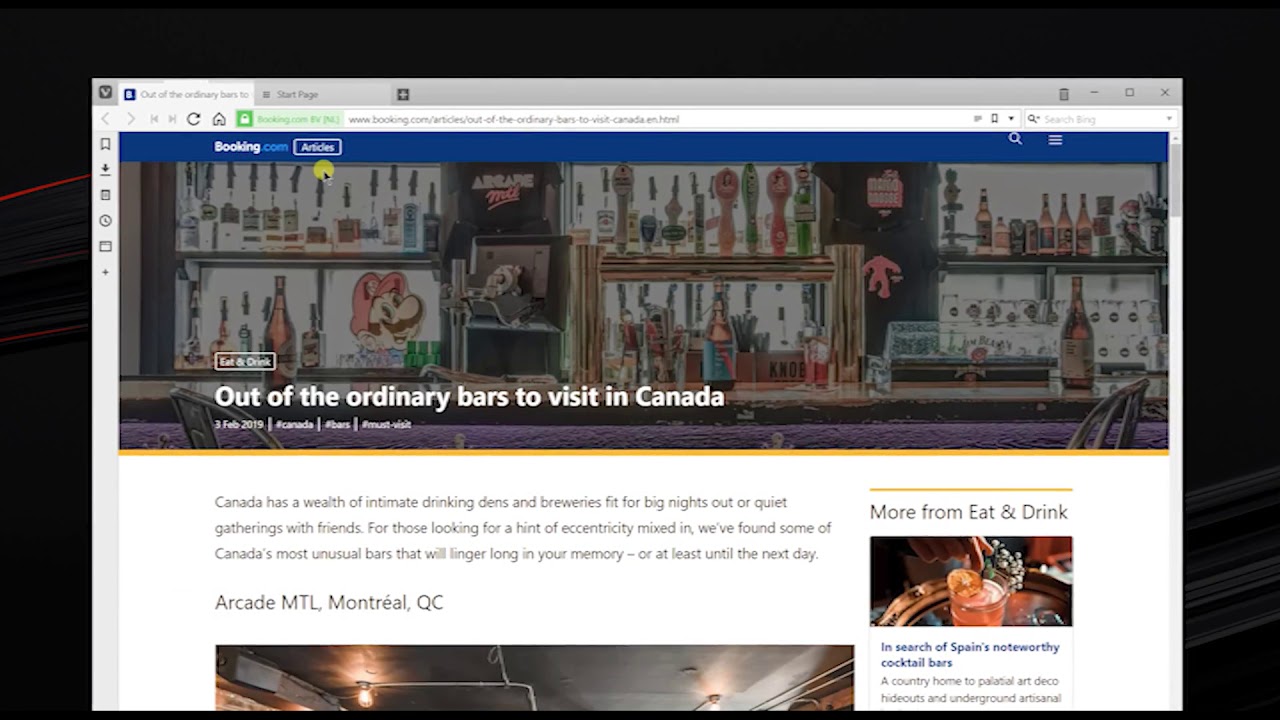The image size is (1280, 720).
Task: Click the '3 Feb 2019' date text
Action: coord(239,424)
